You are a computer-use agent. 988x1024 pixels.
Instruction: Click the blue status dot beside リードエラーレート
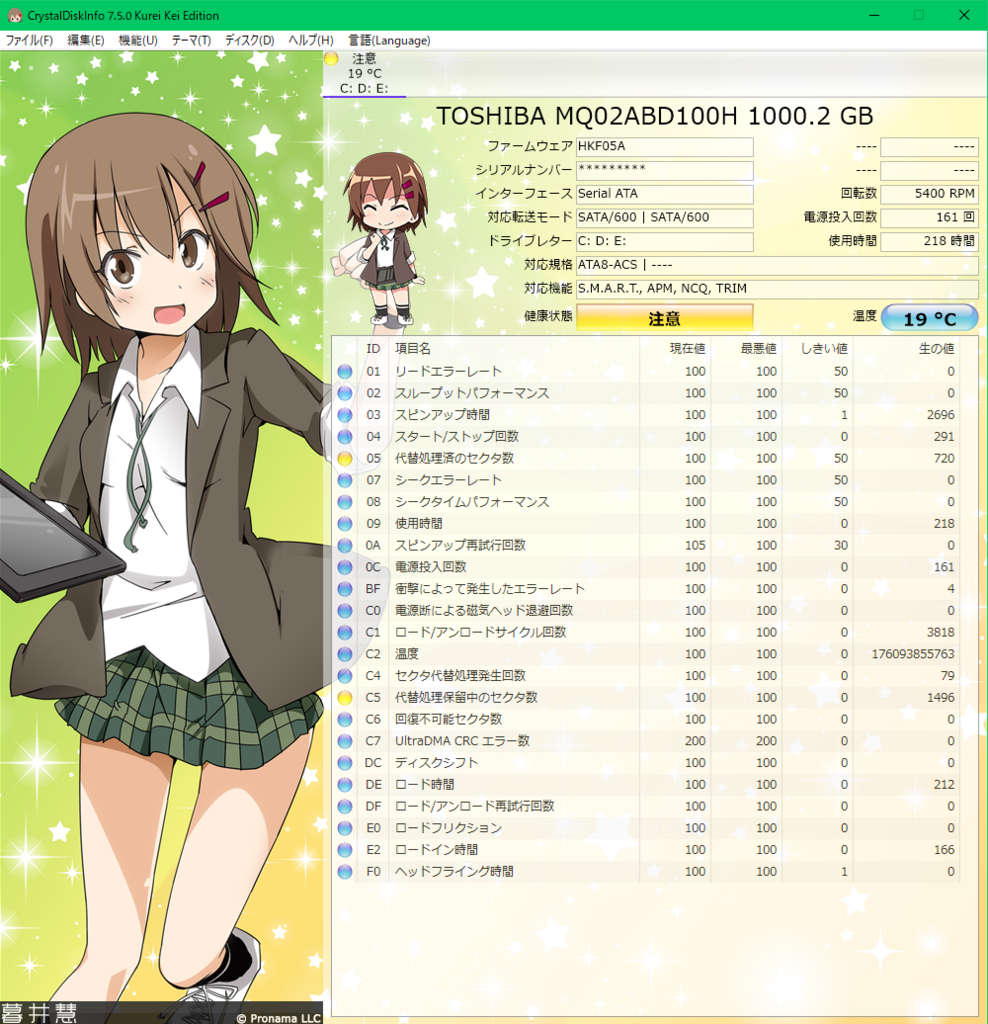(345, 371)
